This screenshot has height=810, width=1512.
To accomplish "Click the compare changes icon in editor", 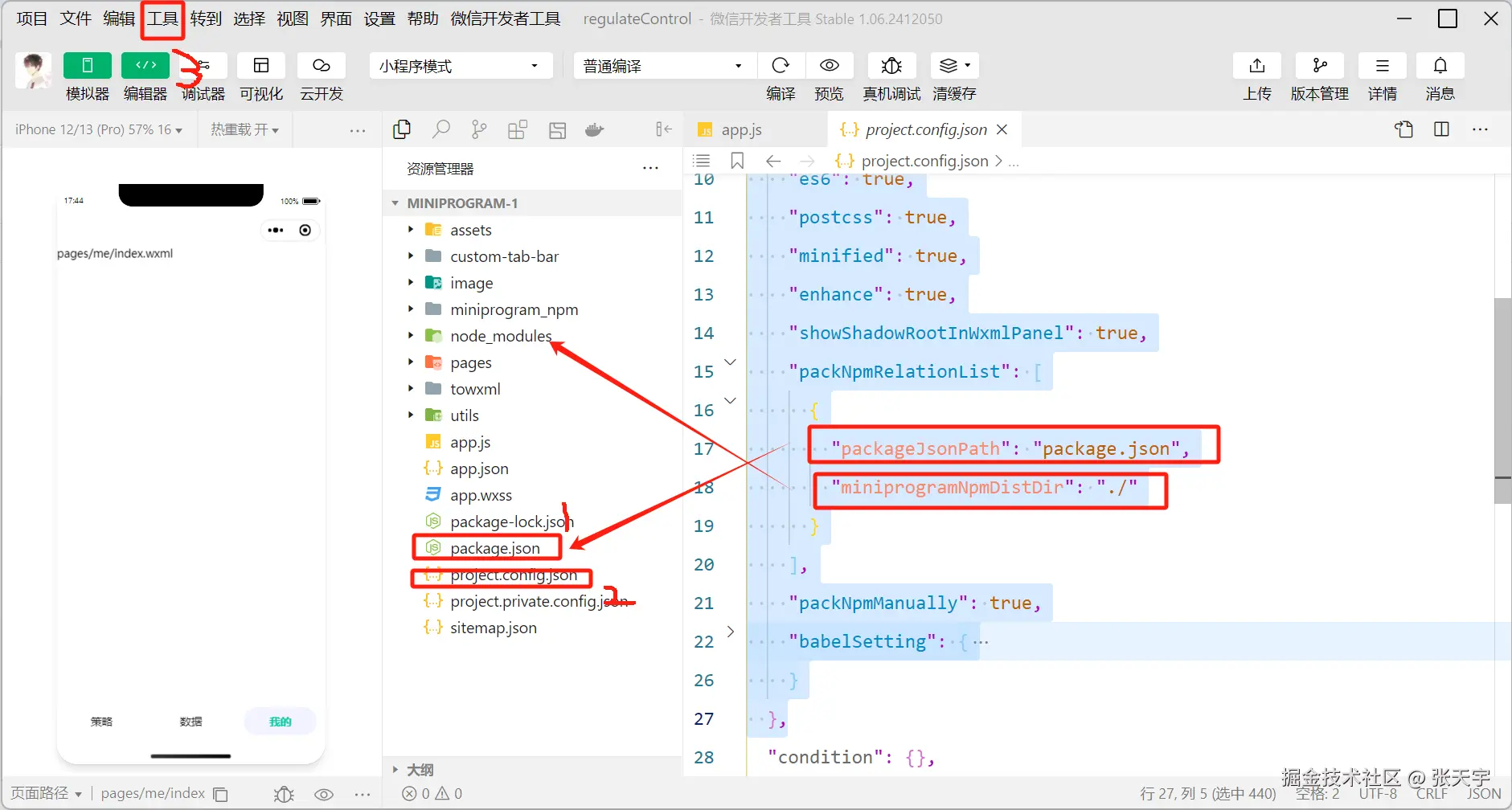I will coord(1404,129).
